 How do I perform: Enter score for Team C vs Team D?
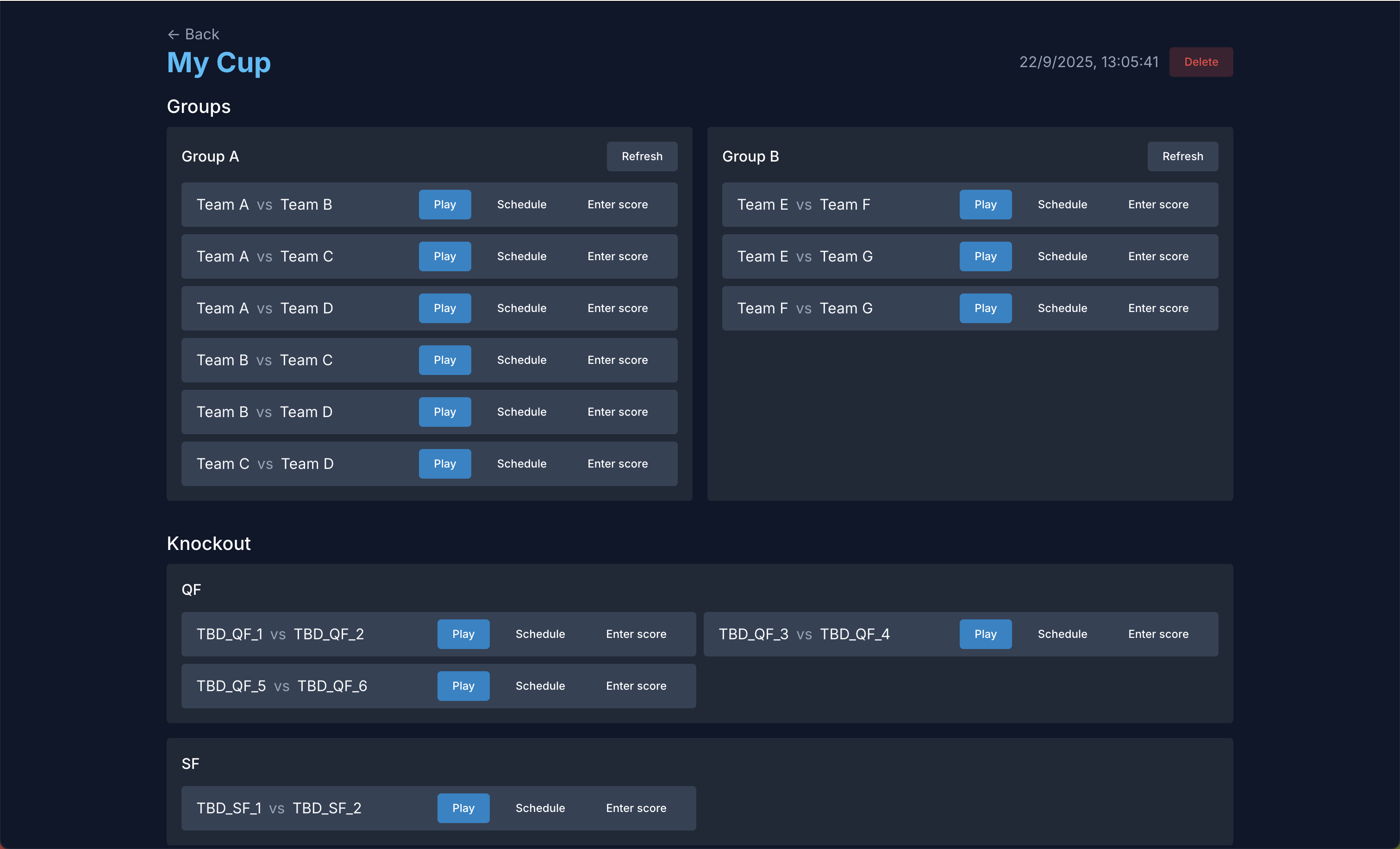tap(617, 463)
